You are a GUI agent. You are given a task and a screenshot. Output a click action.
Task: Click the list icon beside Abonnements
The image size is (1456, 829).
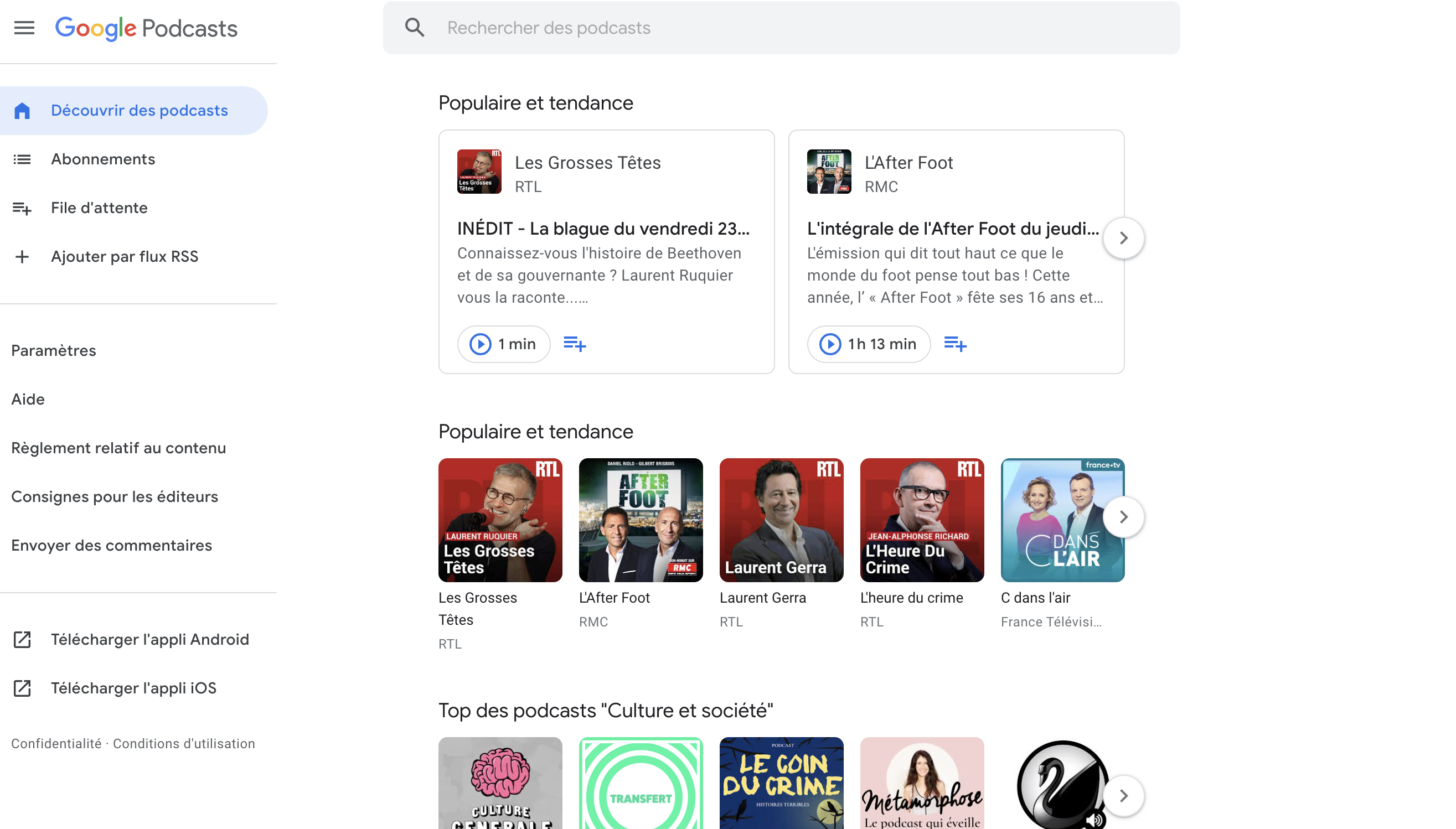(22, 159)
